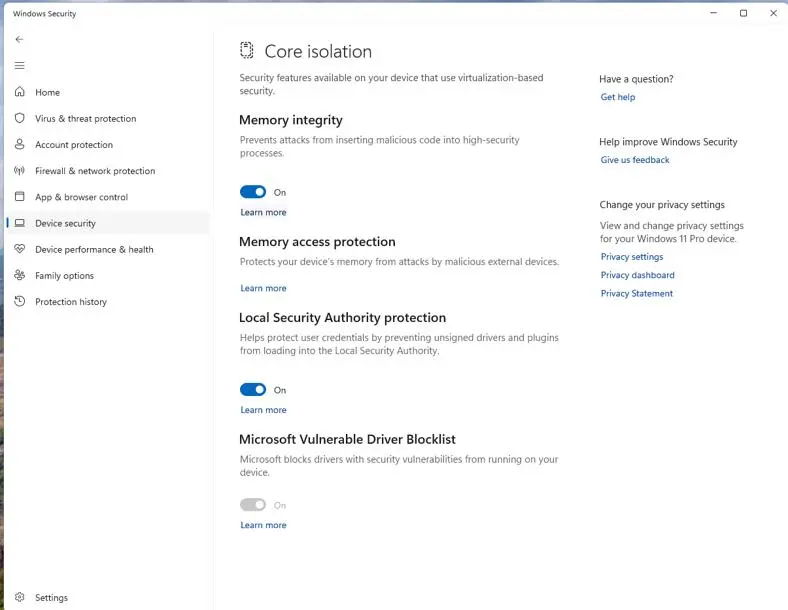This screenshot has height=610, width=788.
Task: Open Settings at sidebar bottom
Action: 51,597
